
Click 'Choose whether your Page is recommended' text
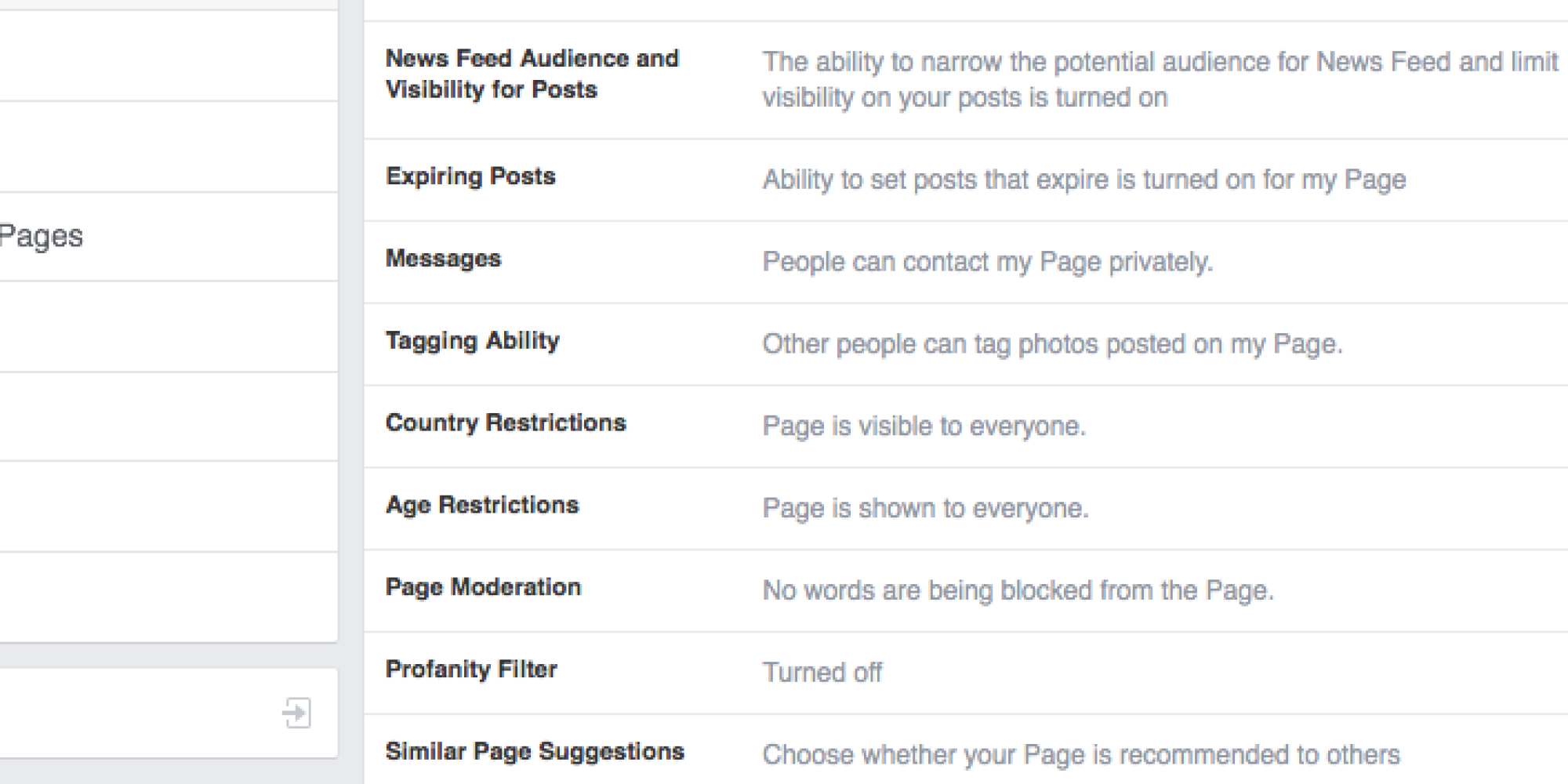1081,755
